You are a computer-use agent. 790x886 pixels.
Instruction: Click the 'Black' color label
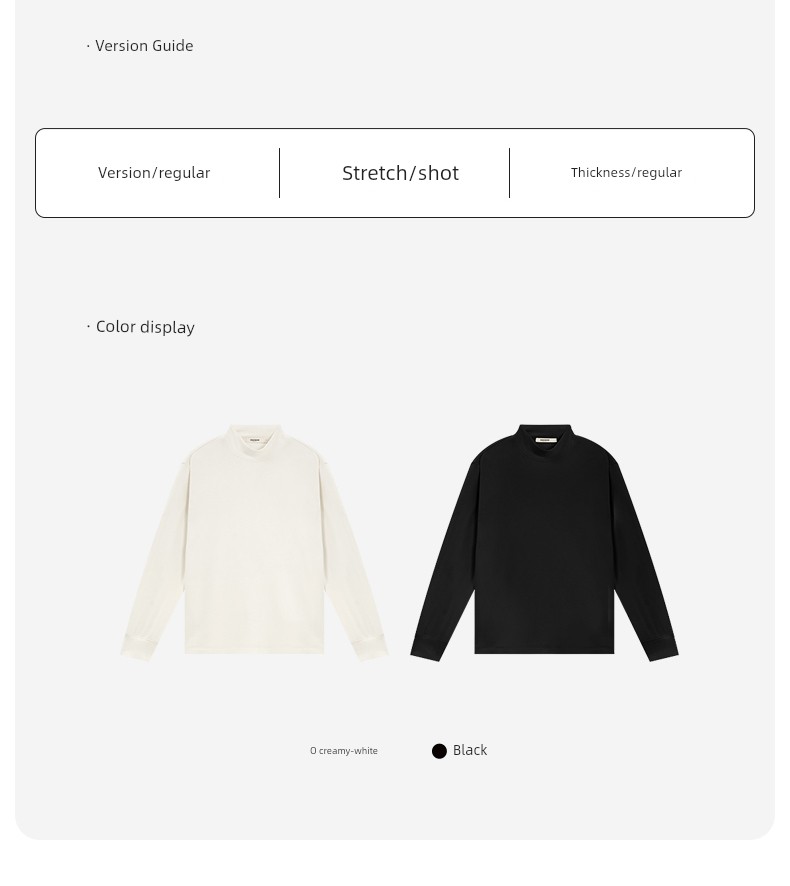pyautogui.click(x=470, y=750)
